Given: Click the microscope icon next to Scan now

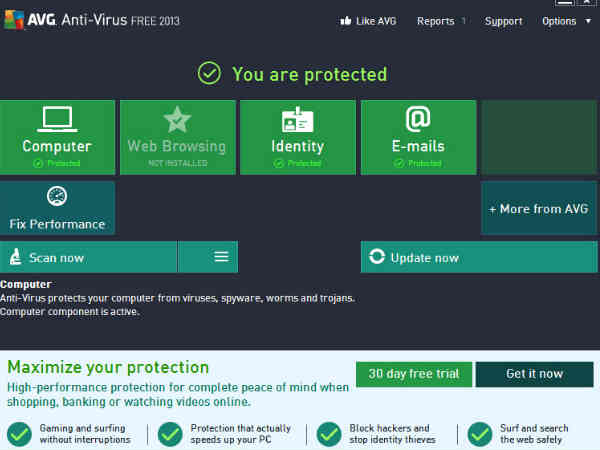Looking at the screenshot, I should [15, 257].
